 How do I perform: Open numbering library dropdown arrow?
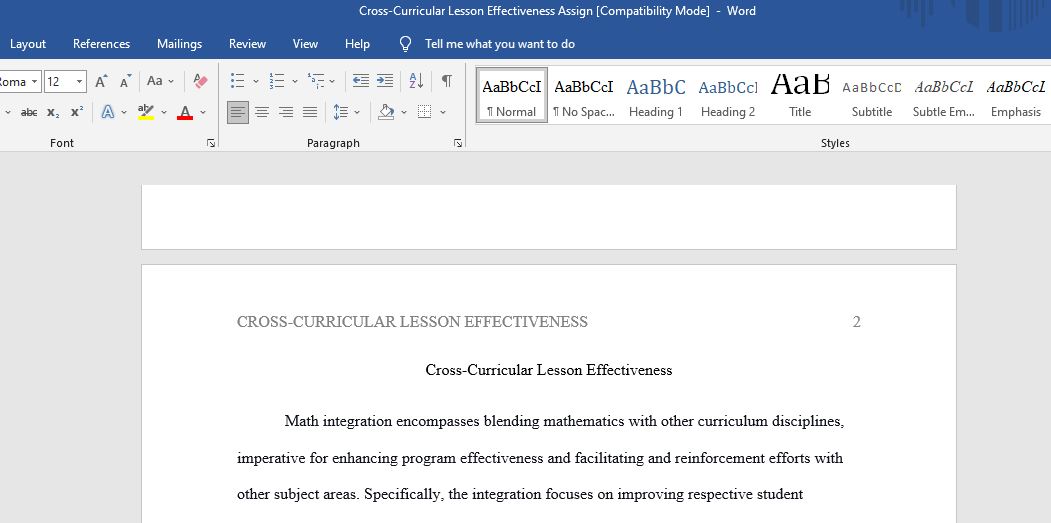[294, 82]
